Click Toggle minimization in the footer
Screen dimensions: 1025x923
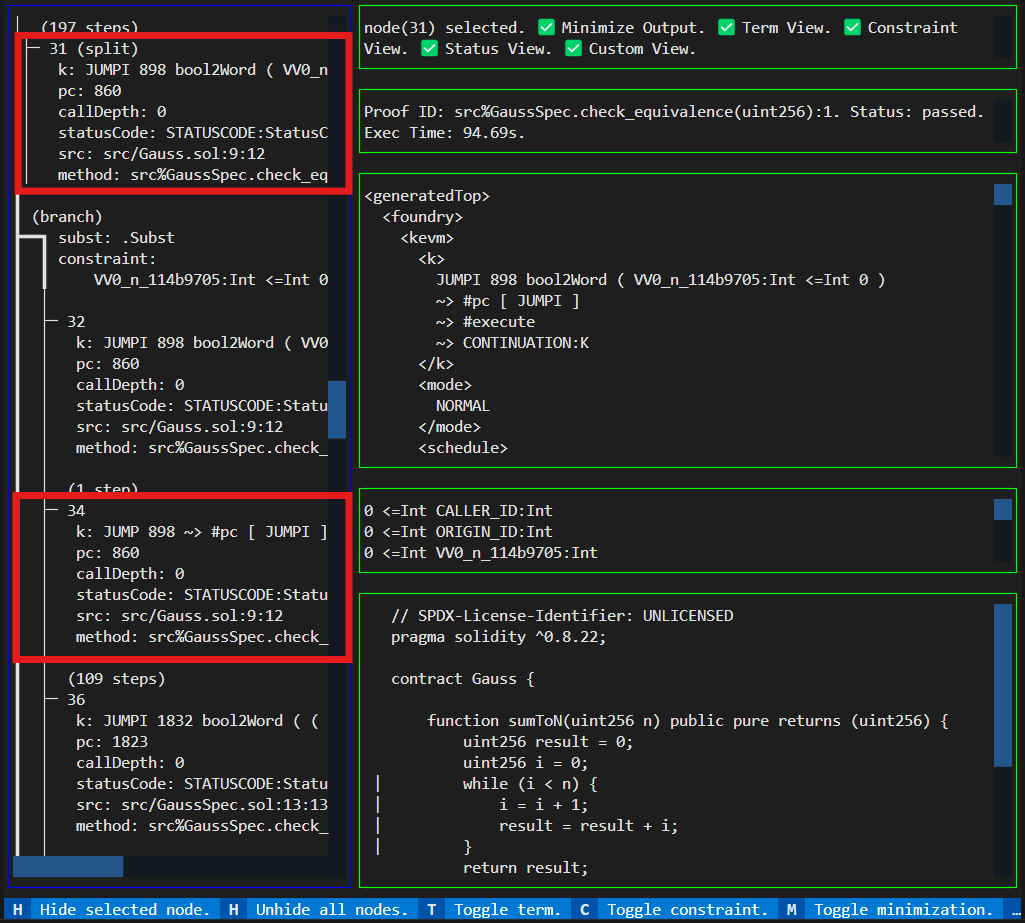(903, 909)
